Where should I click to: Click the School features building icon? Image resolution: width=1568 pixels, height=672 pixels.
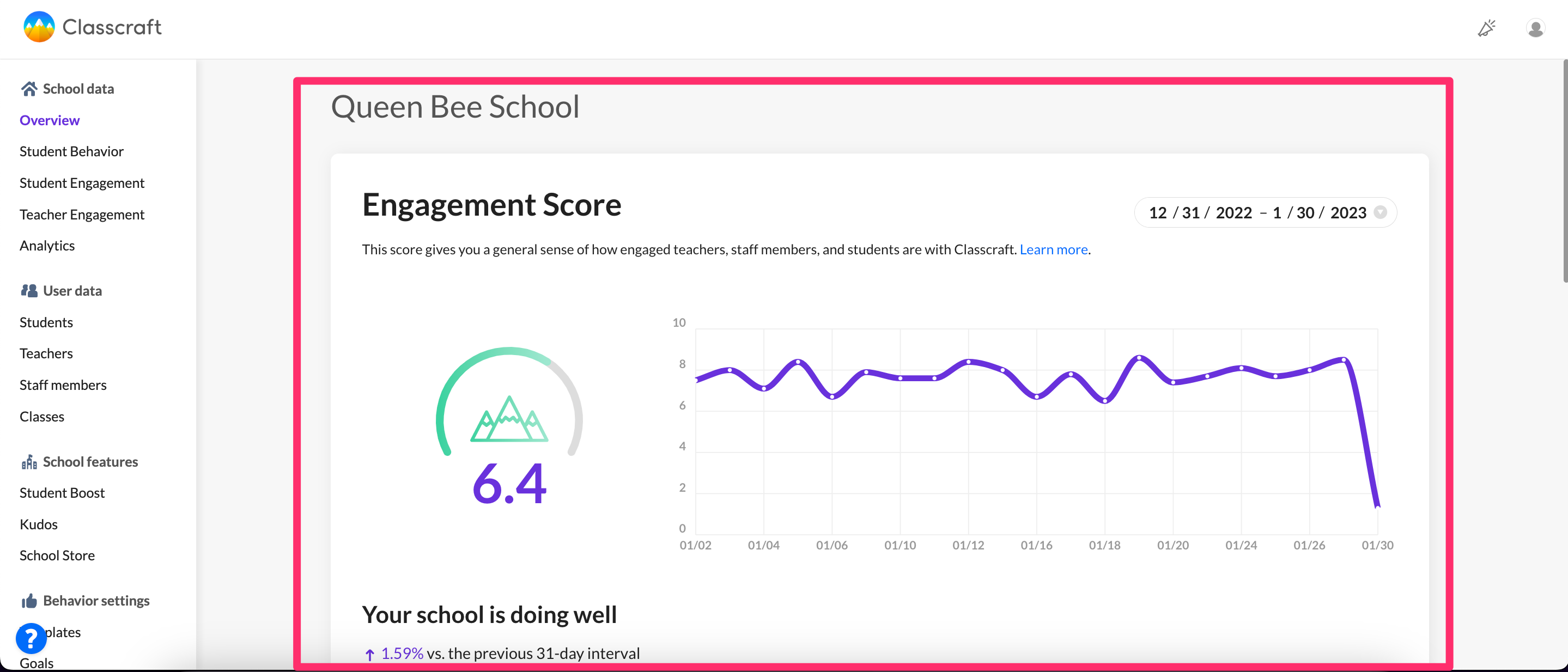(29, 462)
